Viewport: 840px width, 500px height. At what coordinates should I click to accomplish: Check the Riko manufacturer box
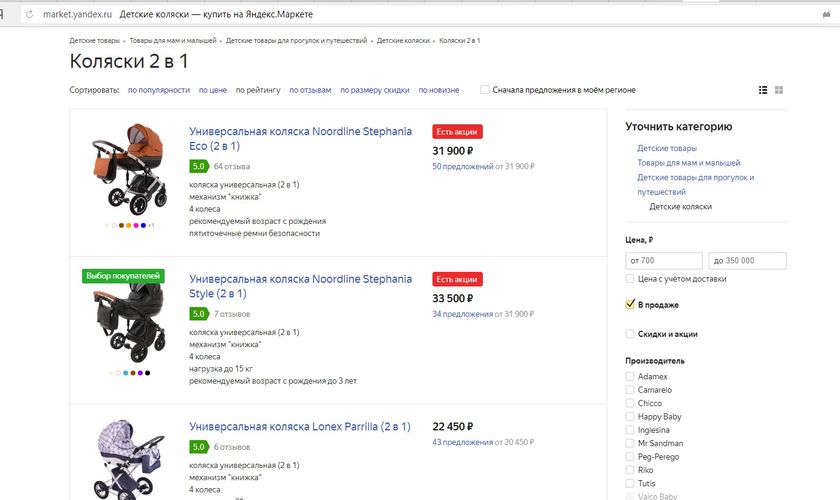pyautogui.click(x=630, y=470)
